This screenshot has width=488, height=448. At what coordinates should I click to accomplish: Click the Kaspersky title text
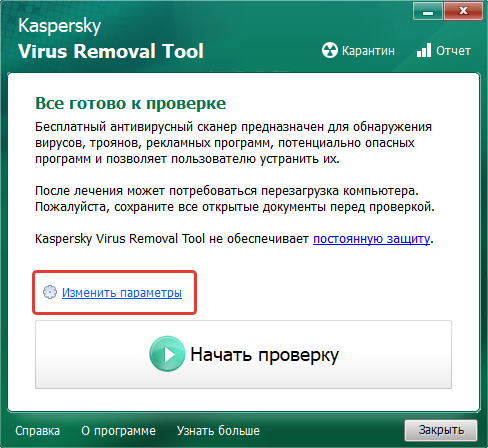click(x=59, y=26)
